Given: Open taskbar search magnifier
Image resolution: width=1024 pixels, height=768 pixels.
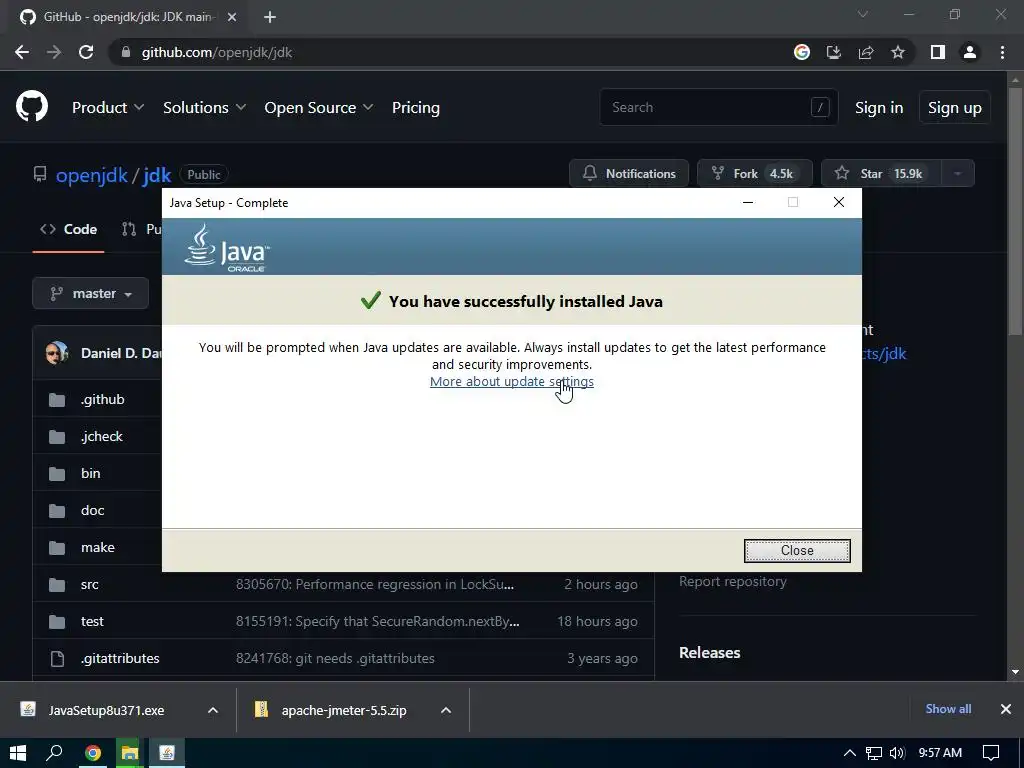Looking at the screenshot, I should [54, 753].
